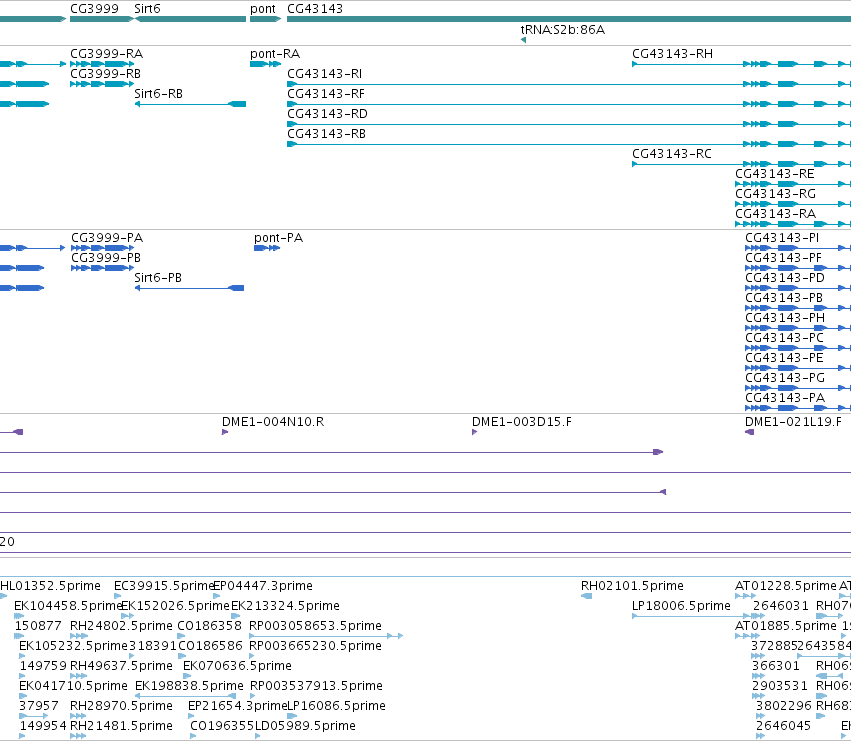
Task: Select protein CG3999-PB label
Action: (x=106, y=258)
